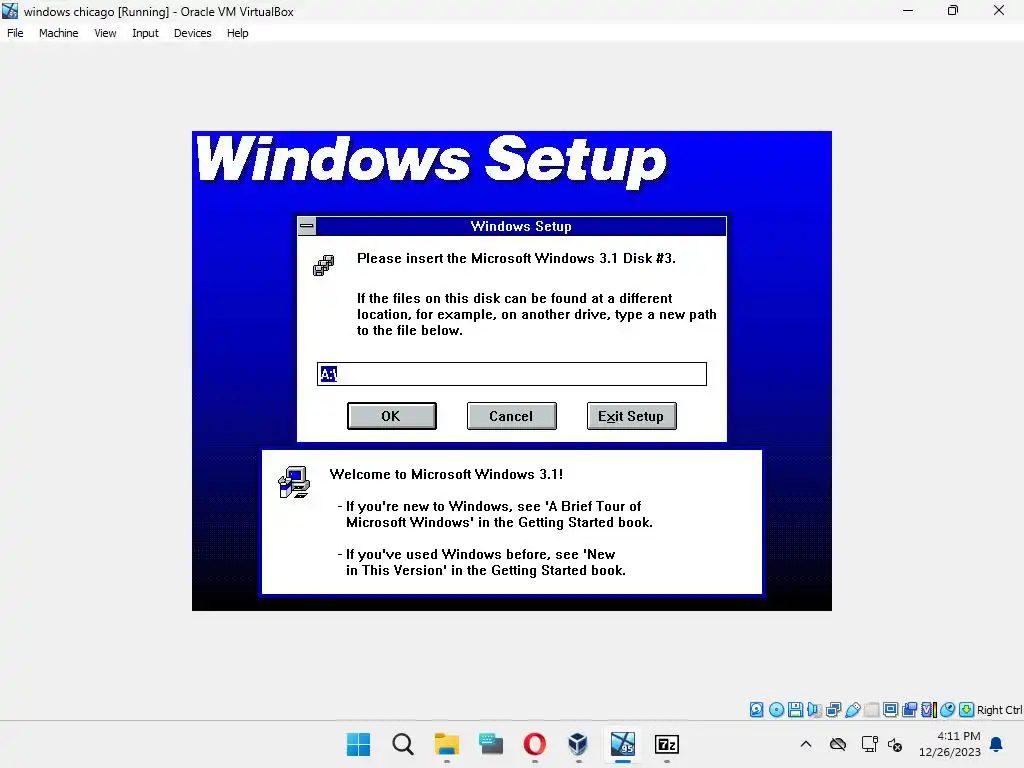
Task: Click the computer icon in Welcome panel
Action: click(x=294, y=482)
